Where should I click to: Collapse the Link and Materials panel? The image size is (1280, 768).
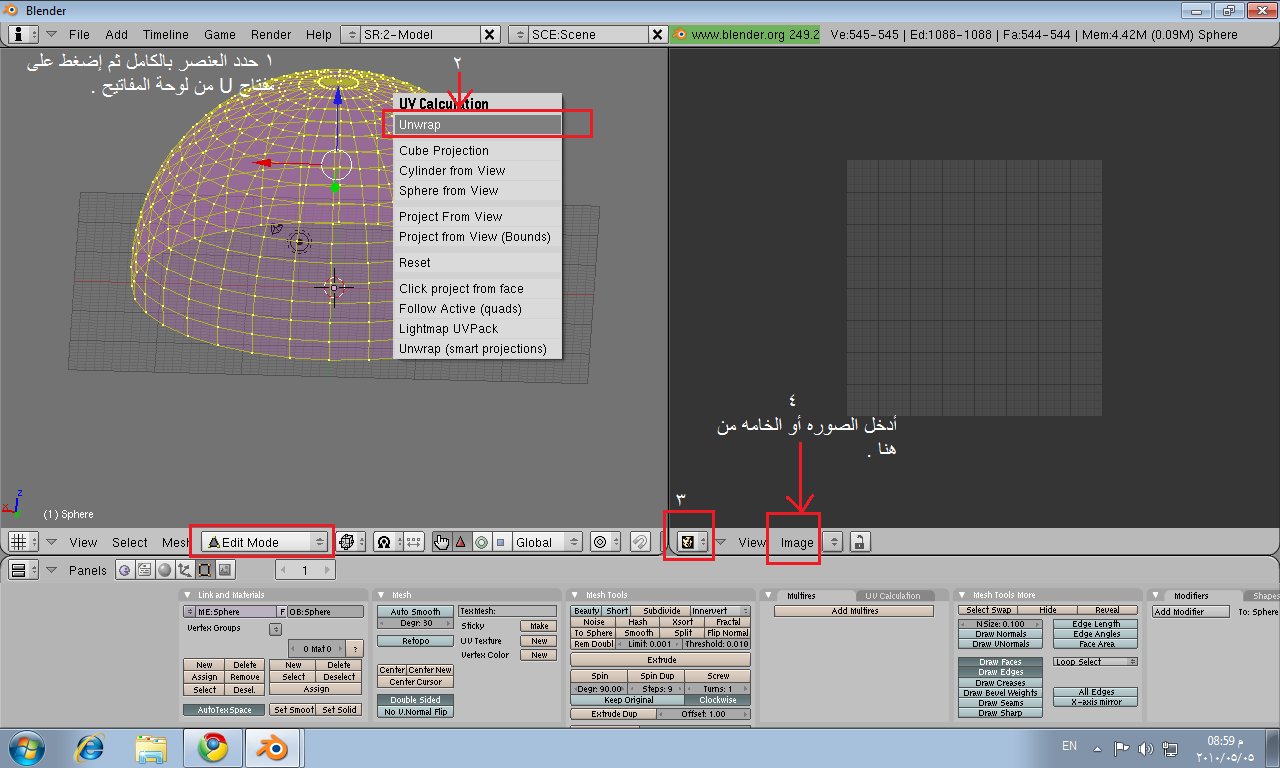point(189,595)
